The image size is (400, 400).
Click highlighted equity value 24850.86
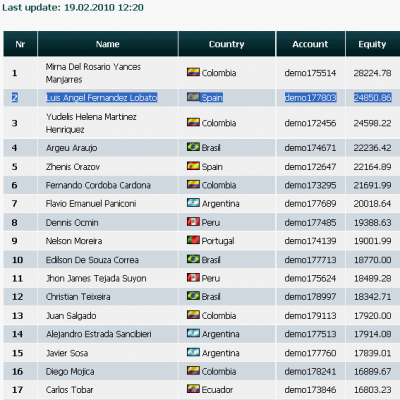click(x=373, y=98)
